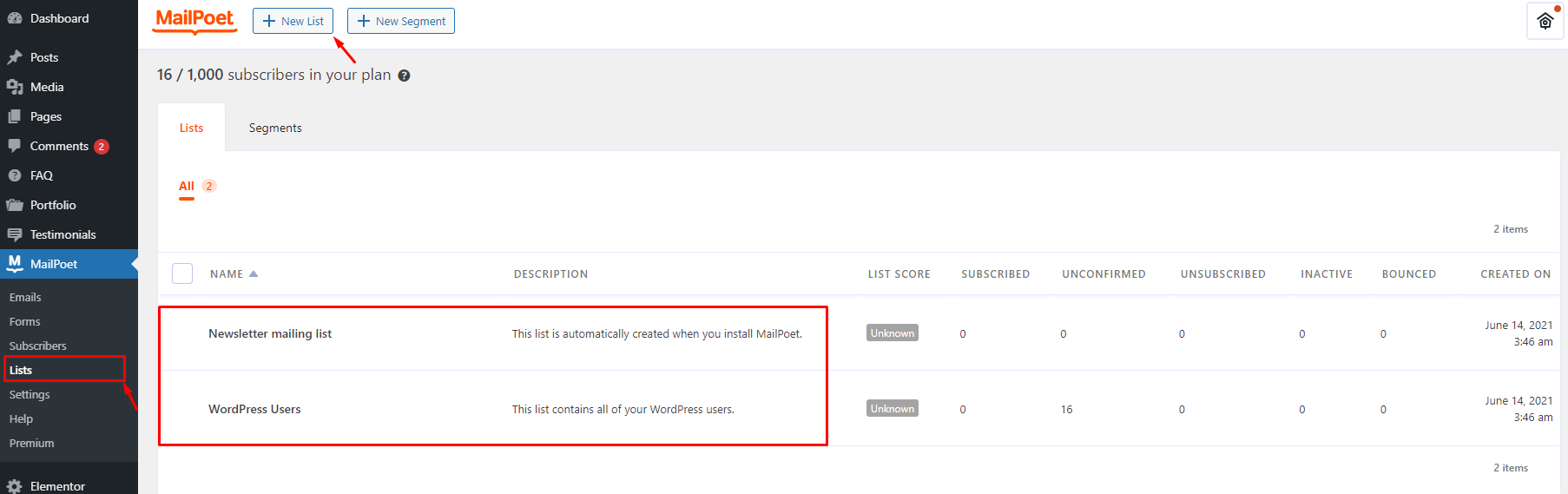Open the Subscribers submenu item

pos(37,346)
